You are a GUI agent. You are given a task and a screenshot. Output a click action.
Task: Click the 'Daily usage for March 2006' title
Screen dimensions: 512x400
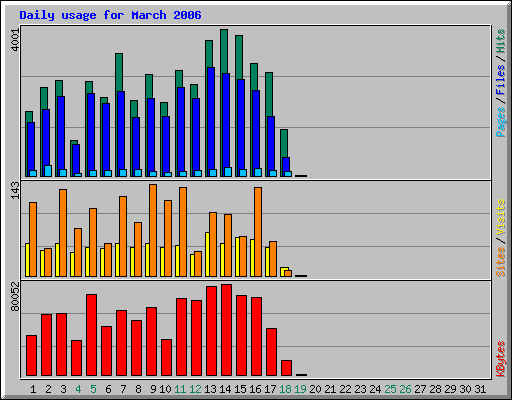point(110,15)
